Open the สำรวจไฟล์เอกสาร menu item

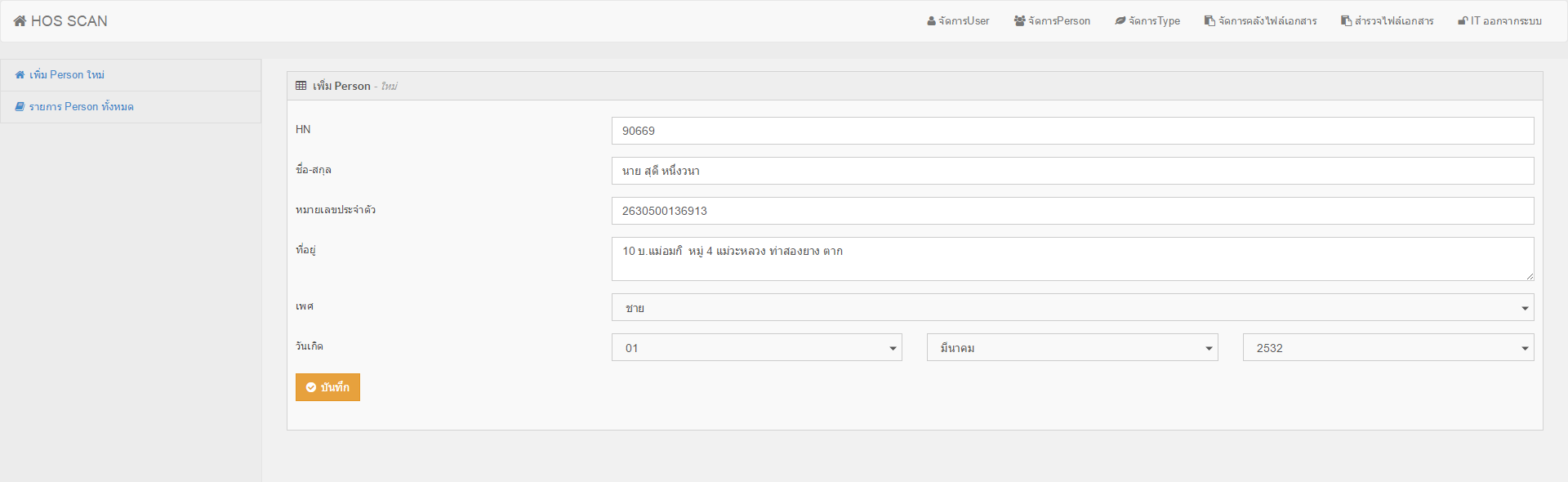point(1393,21)
